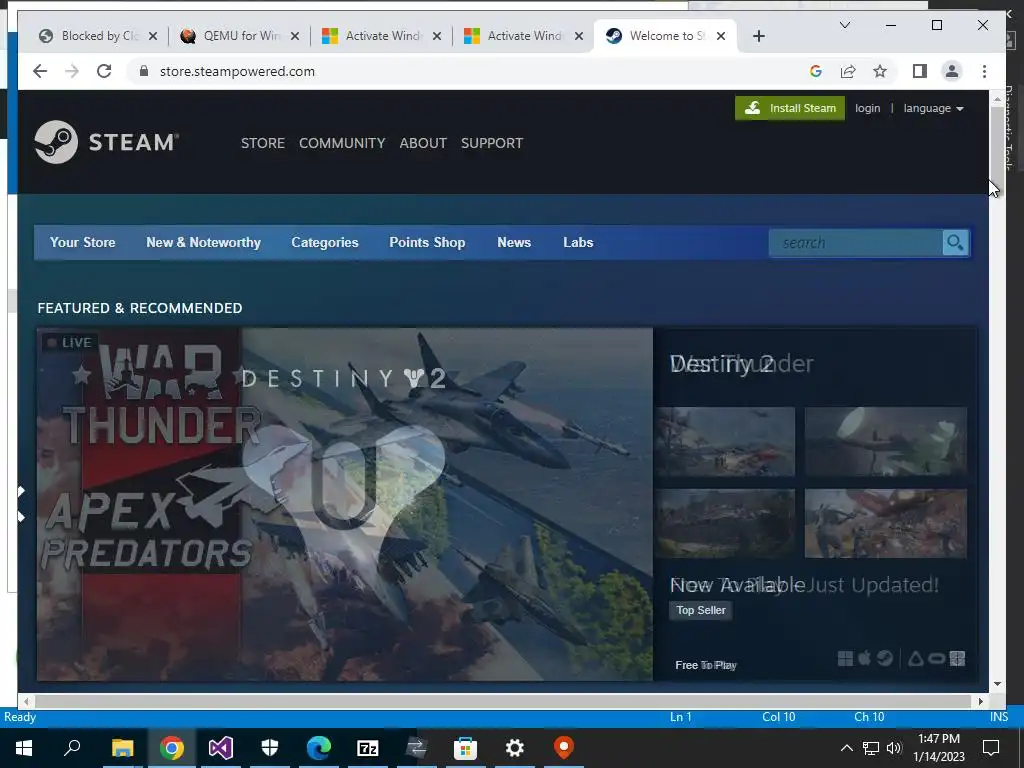Click the featured game main capsule image
1024x768 pixels.
click(345, 504)
